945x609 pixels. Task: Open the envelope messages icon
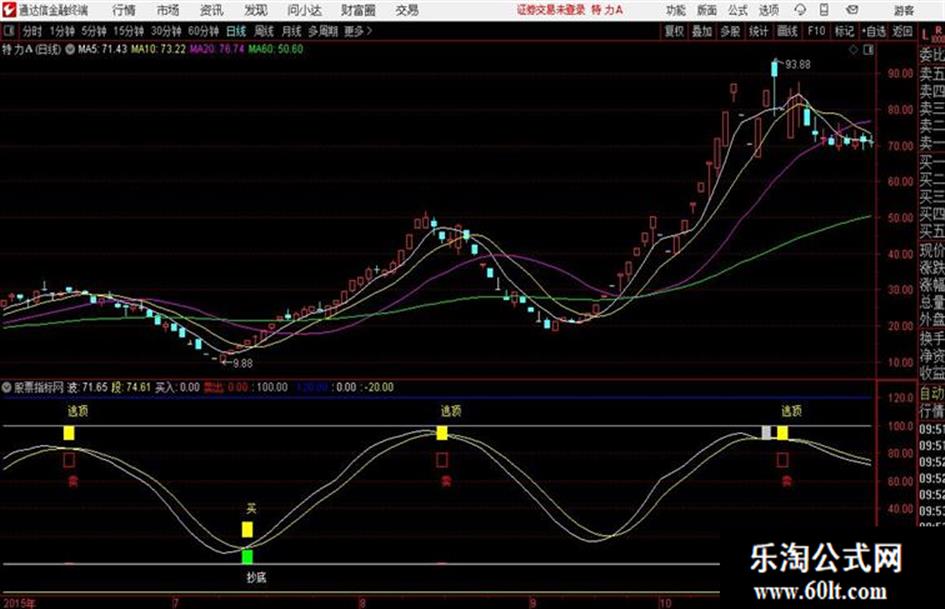tap(852, 10)
